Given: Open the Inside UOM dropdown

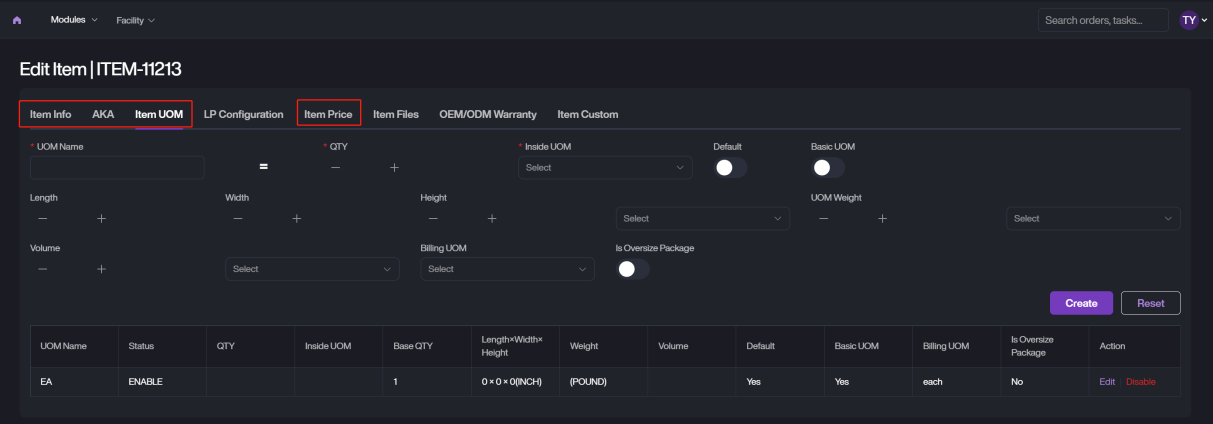Looking at the screenshot, I should click(x=605, y=168).
